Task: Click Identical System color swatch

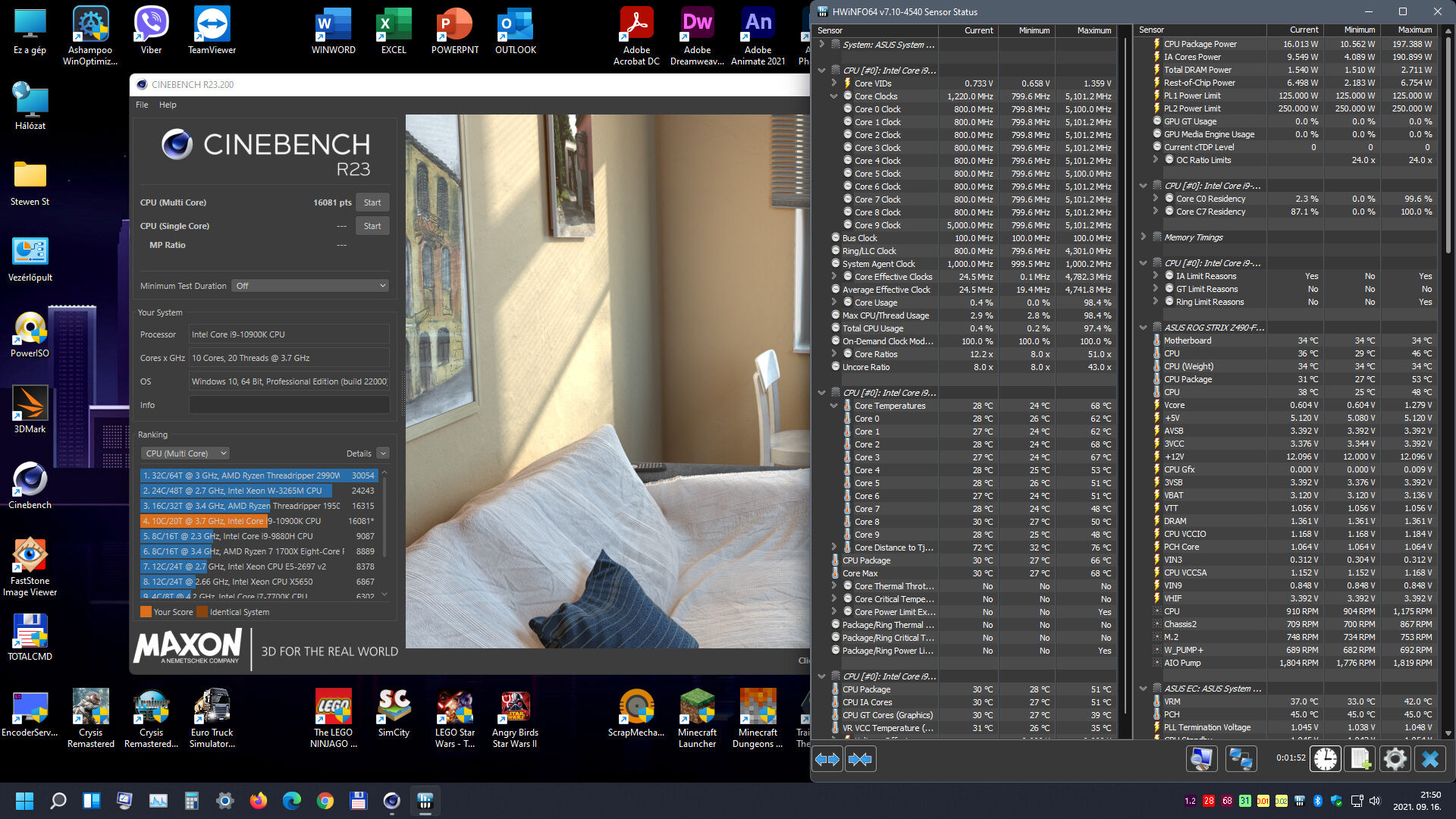Action: (202, 612)
